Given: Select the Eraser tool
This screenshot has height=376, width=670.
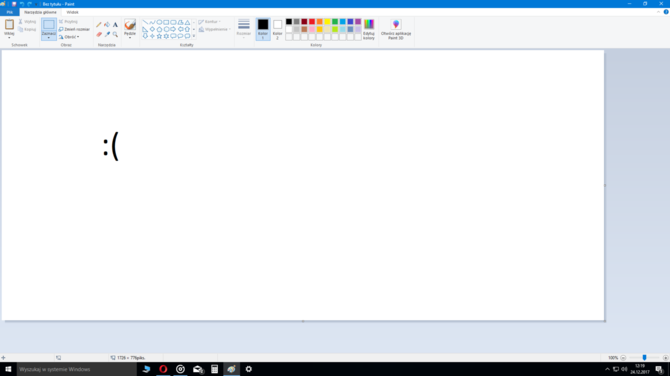Looking at the screenshot, I should tap(99, 34).
